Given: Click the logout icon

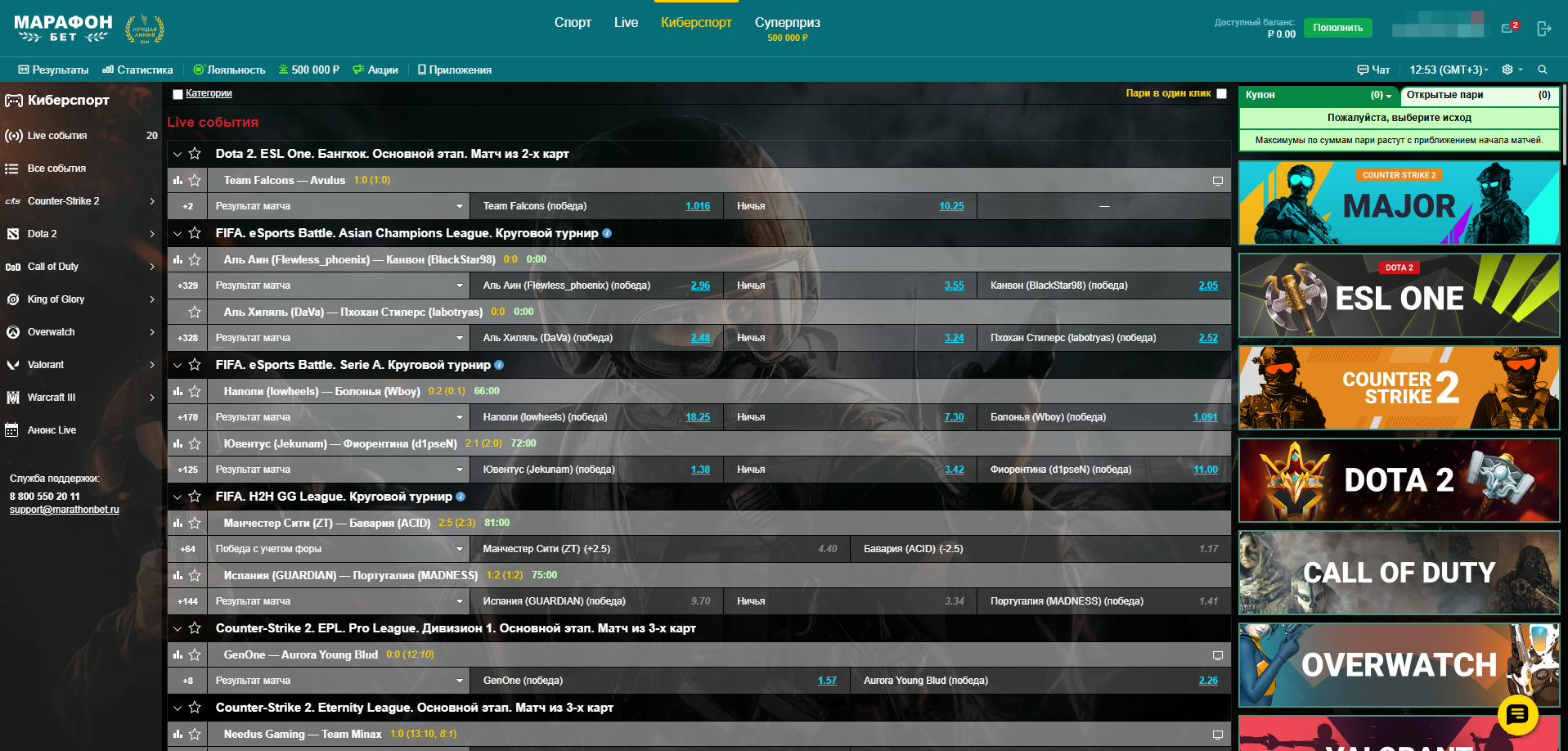Looking at the screenshot, I should click(x=1543, y=29).
